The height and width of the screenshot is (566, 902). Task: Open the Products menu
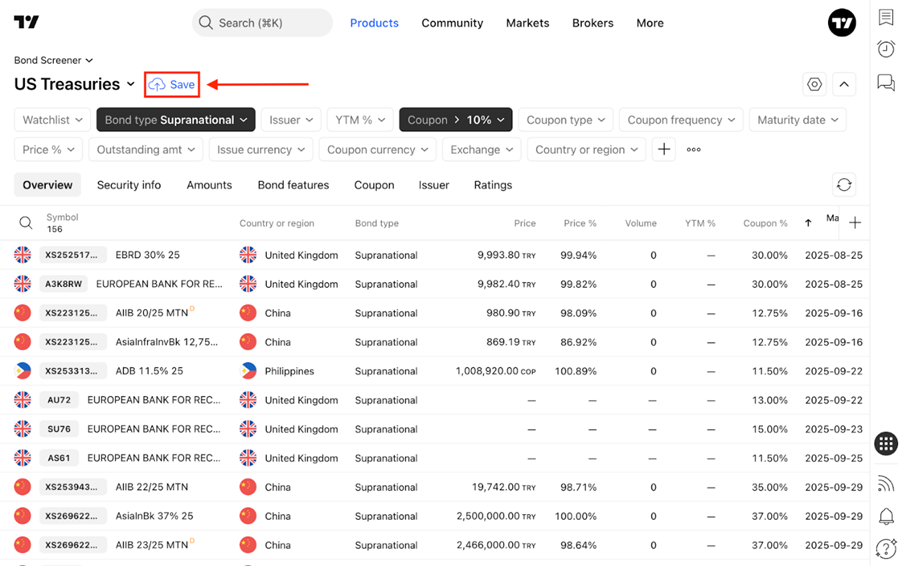coord(374,23)
